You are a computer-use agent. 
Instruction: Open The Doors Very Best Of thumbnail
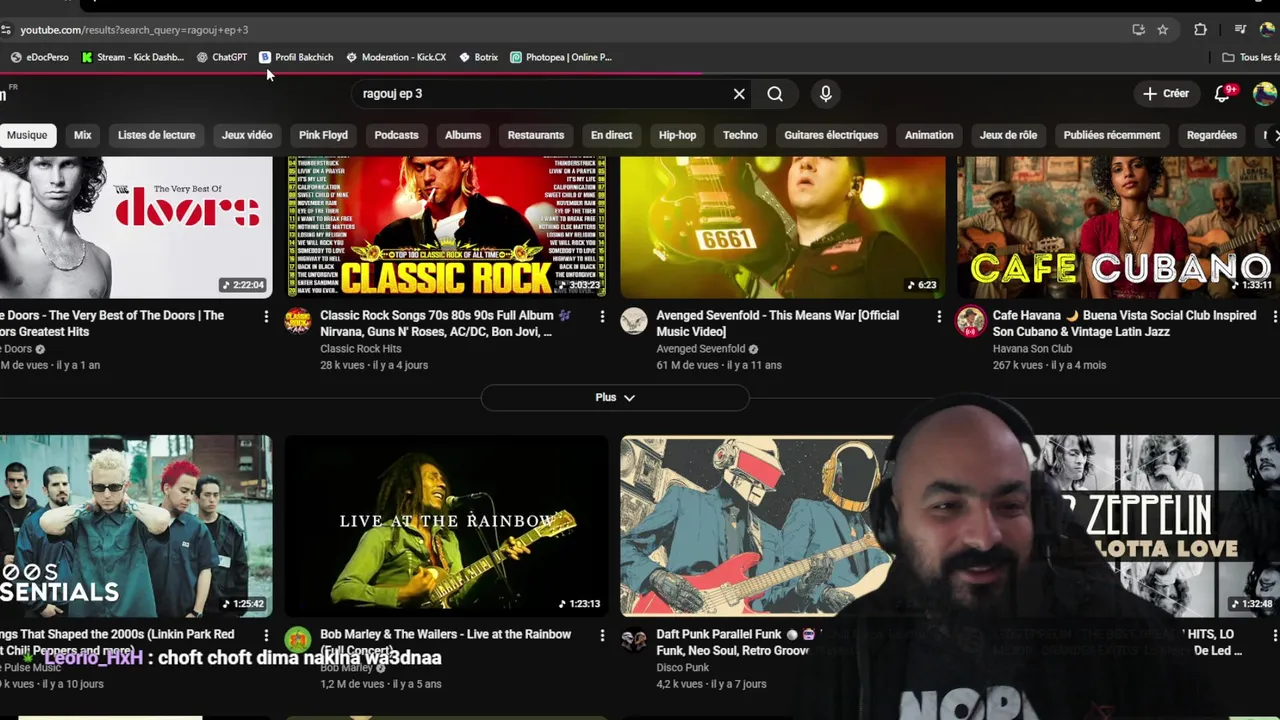tap(136, 227)
